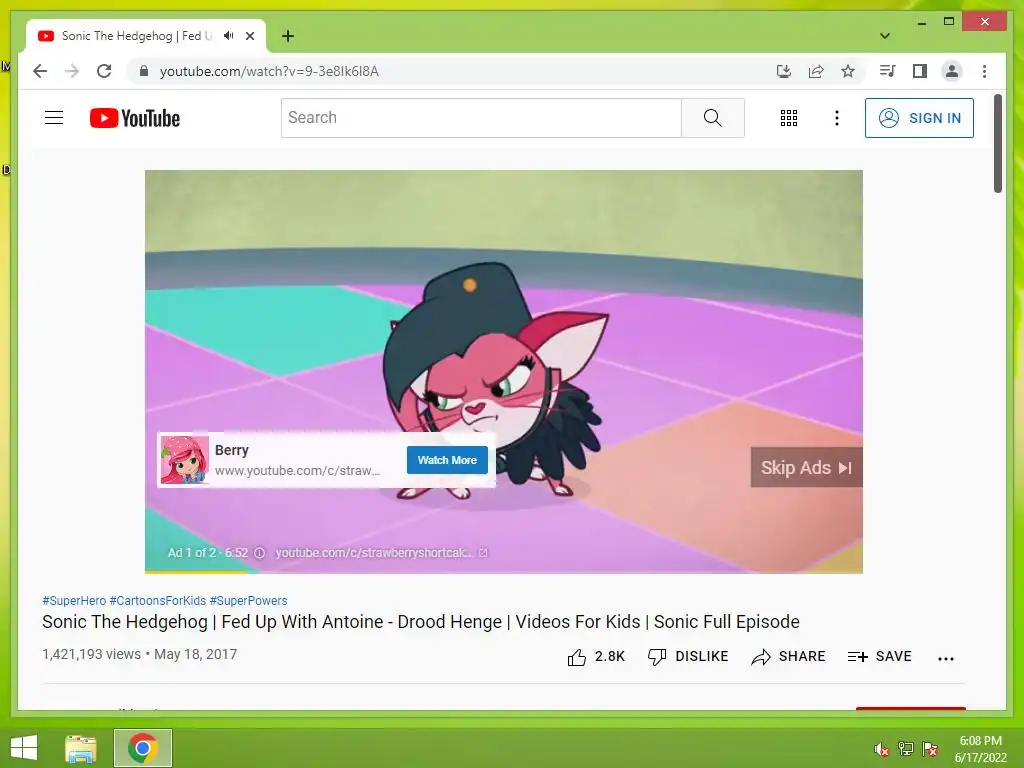1024x768 pixels.
Task: Share this page via address bar icon
Action: coord(816,71)
